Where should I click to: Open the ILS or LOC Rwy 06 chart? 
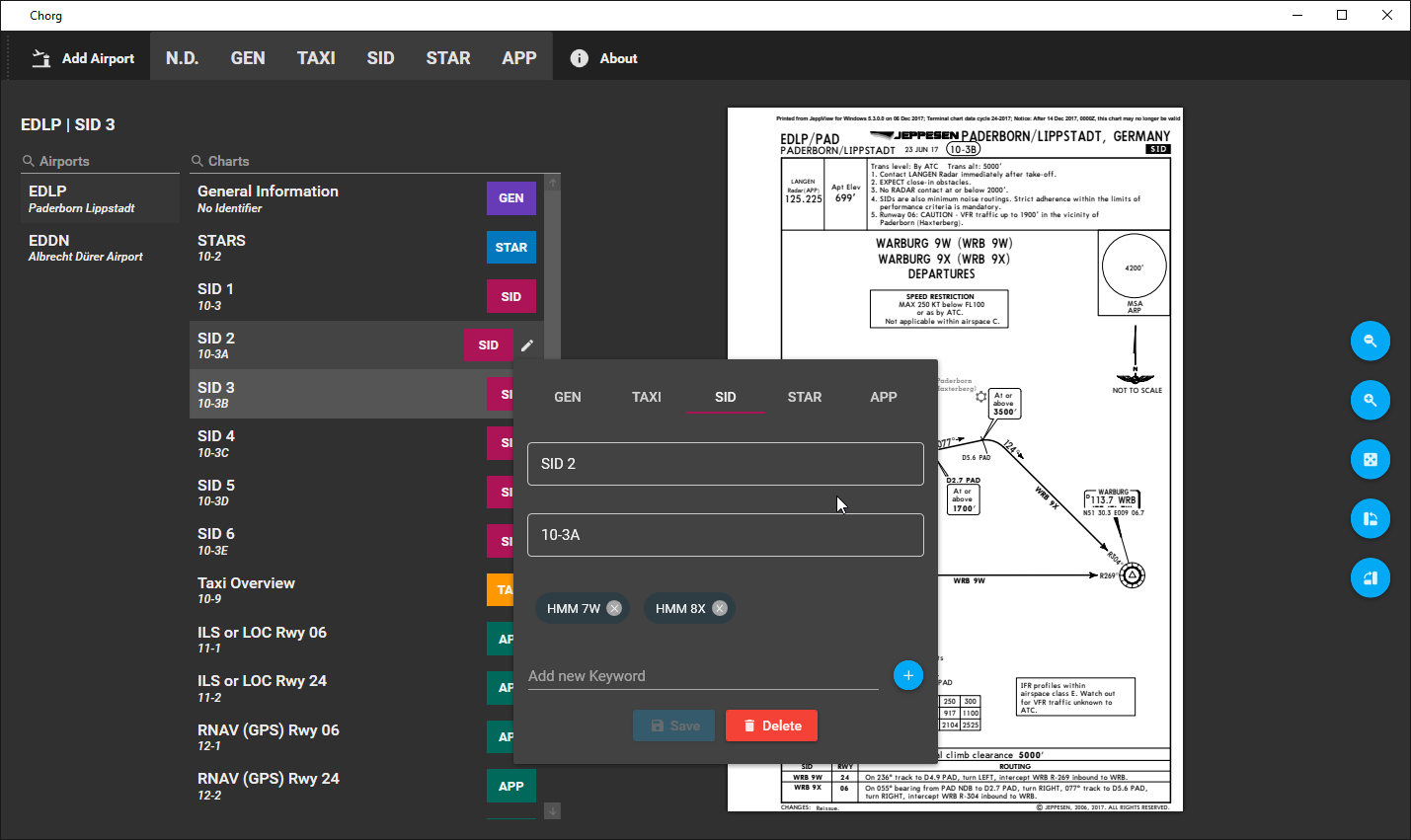pyautogui.click(x=352, y=640)
